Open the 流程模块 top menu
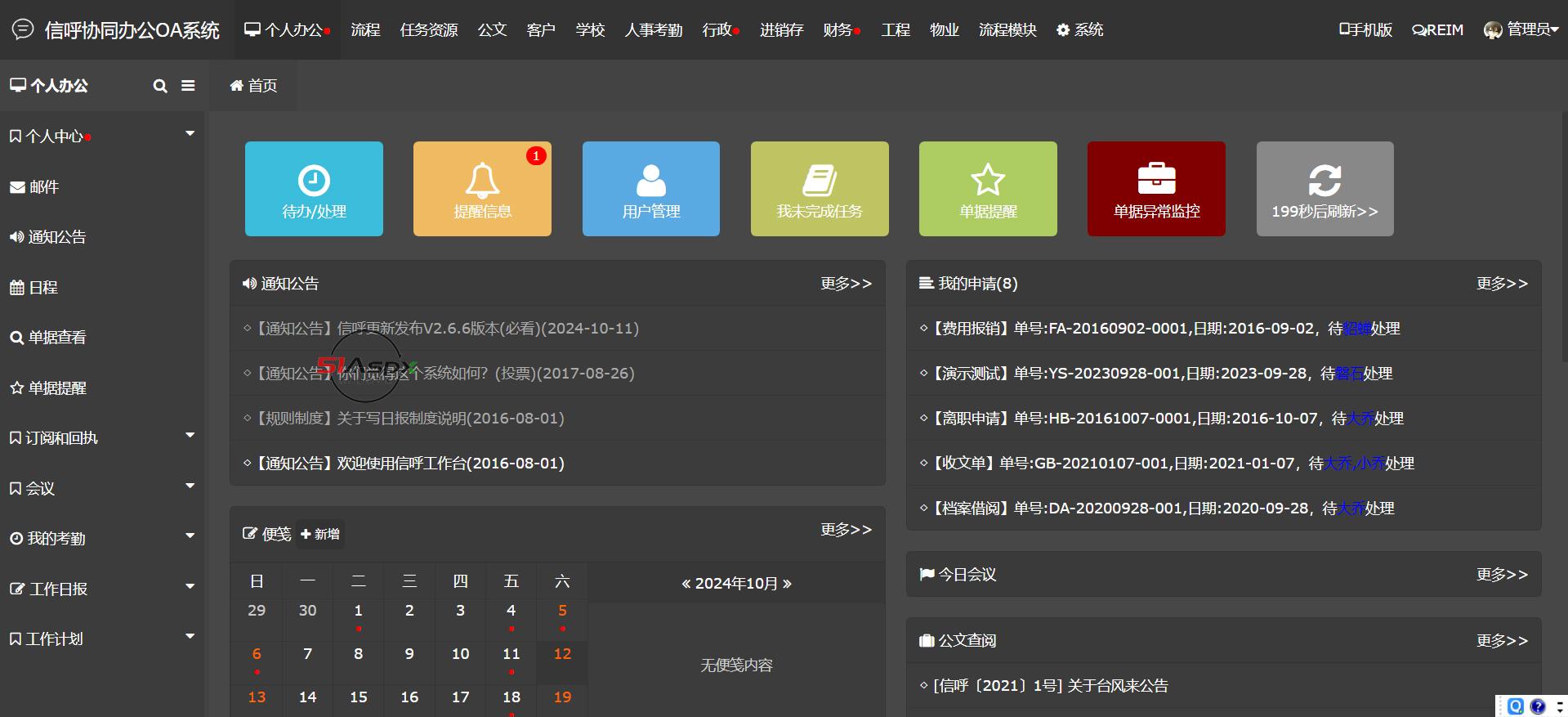This screenshot has width=1568, height=717. [x=1007, y=29]
